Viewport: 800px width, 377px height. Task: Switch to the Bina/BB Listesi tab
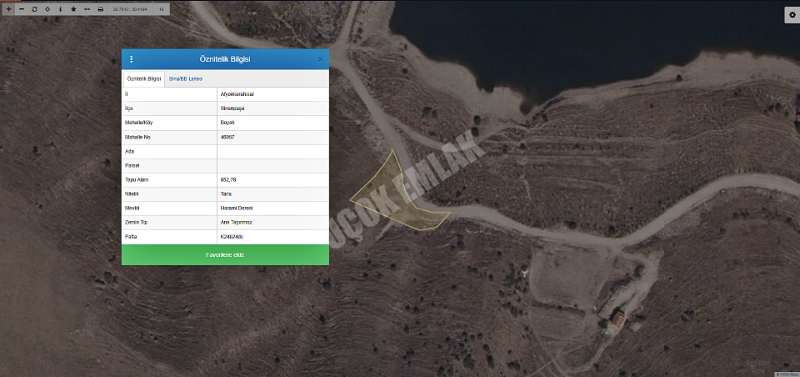coord(186,79)
